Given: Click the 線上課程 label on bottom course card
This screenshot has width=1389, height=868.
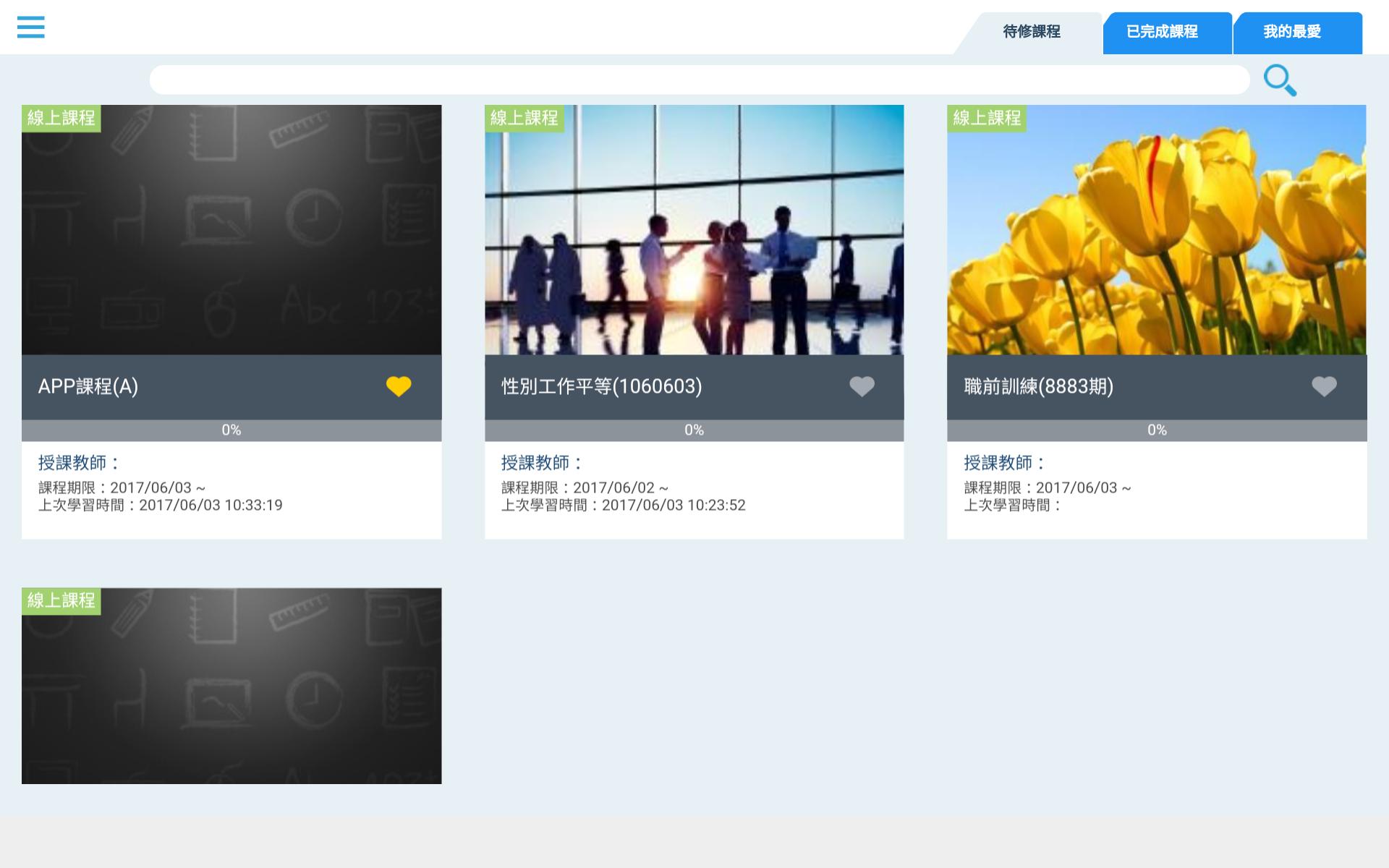Looking at the screenshot, I should pyautogui.click(x=61, y=600).
